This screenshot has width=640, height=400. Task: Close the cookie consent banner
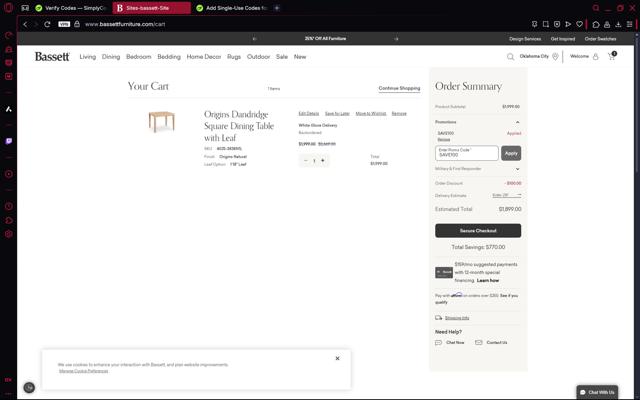[x=338, y=358]
